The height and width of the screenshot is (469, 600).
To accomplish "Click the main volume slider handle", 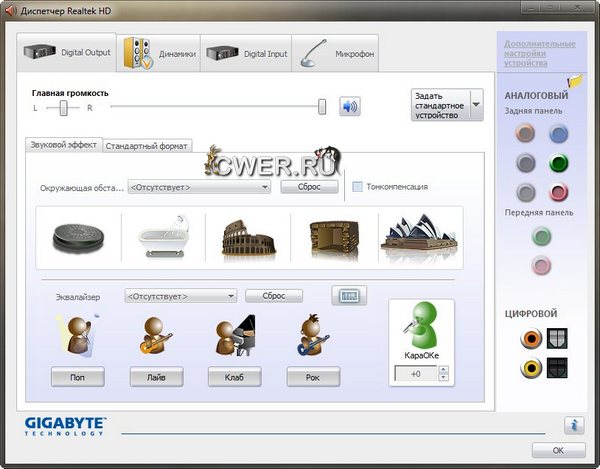I will 322,107.
